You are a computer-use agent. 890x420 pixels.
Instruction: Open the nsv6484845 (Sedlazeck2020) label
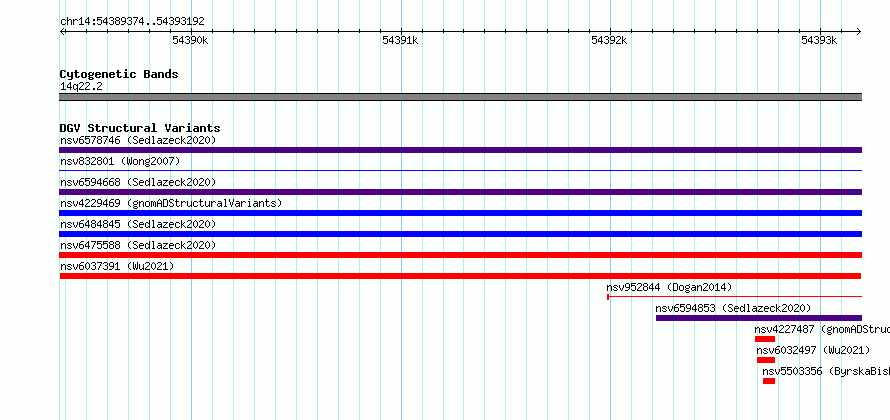[138, 224]
